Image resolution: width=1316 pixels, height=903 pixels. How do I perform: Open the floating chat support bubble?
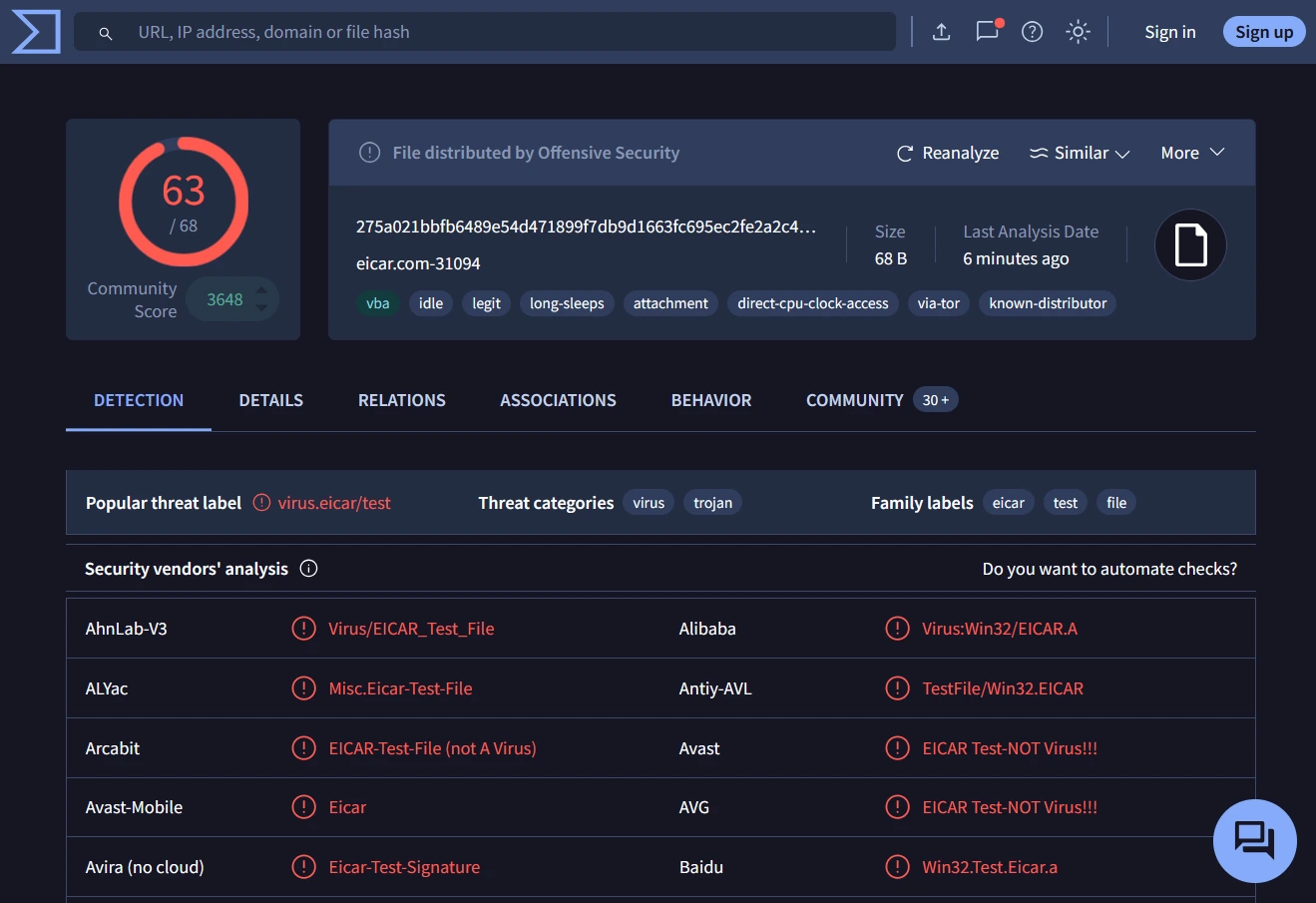(x=1254, y=840)
